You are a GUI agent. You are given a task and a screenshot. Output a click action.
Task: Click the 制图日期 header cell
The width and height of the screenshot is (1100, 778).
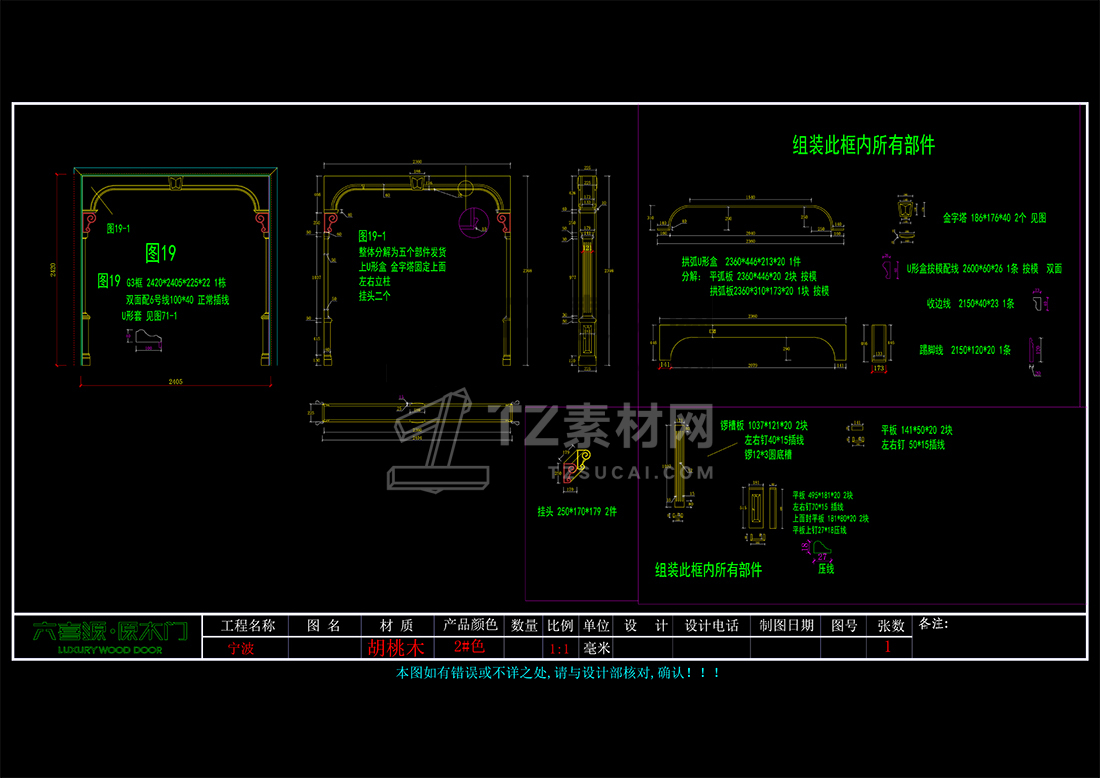[786, 626]
